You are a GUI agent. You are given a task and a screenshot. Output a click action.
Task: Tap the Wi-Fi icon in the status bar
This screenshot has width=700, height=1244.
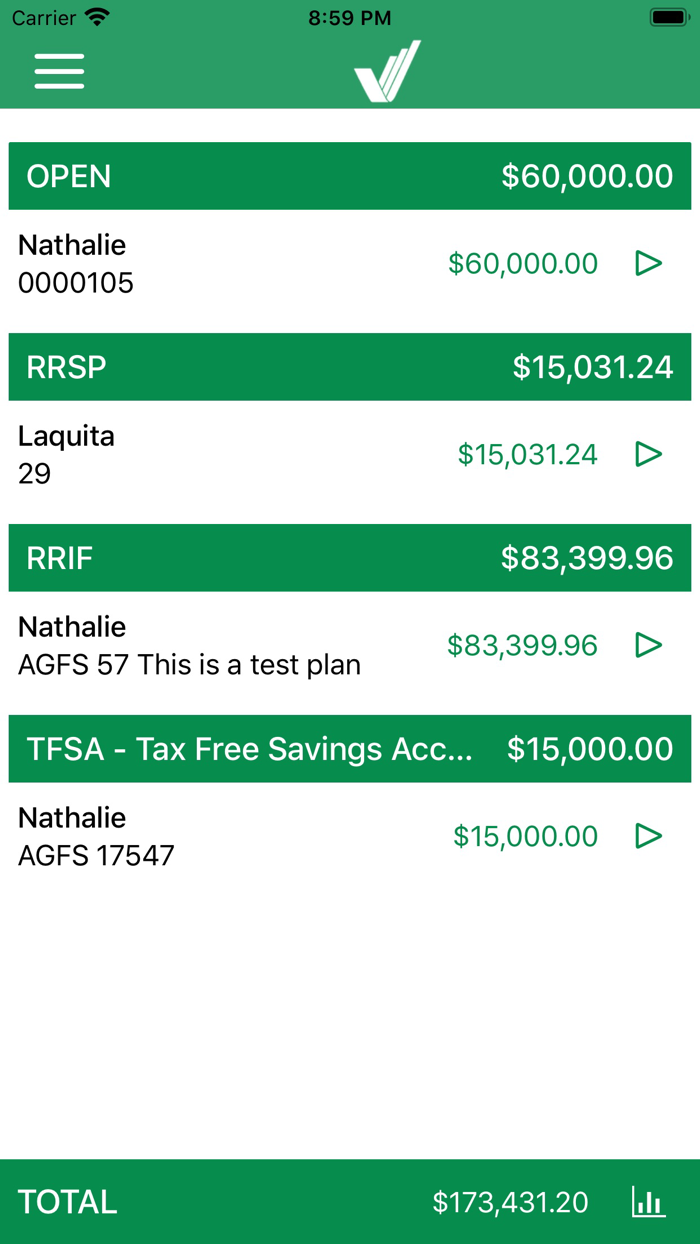click(x=95, y=16)
